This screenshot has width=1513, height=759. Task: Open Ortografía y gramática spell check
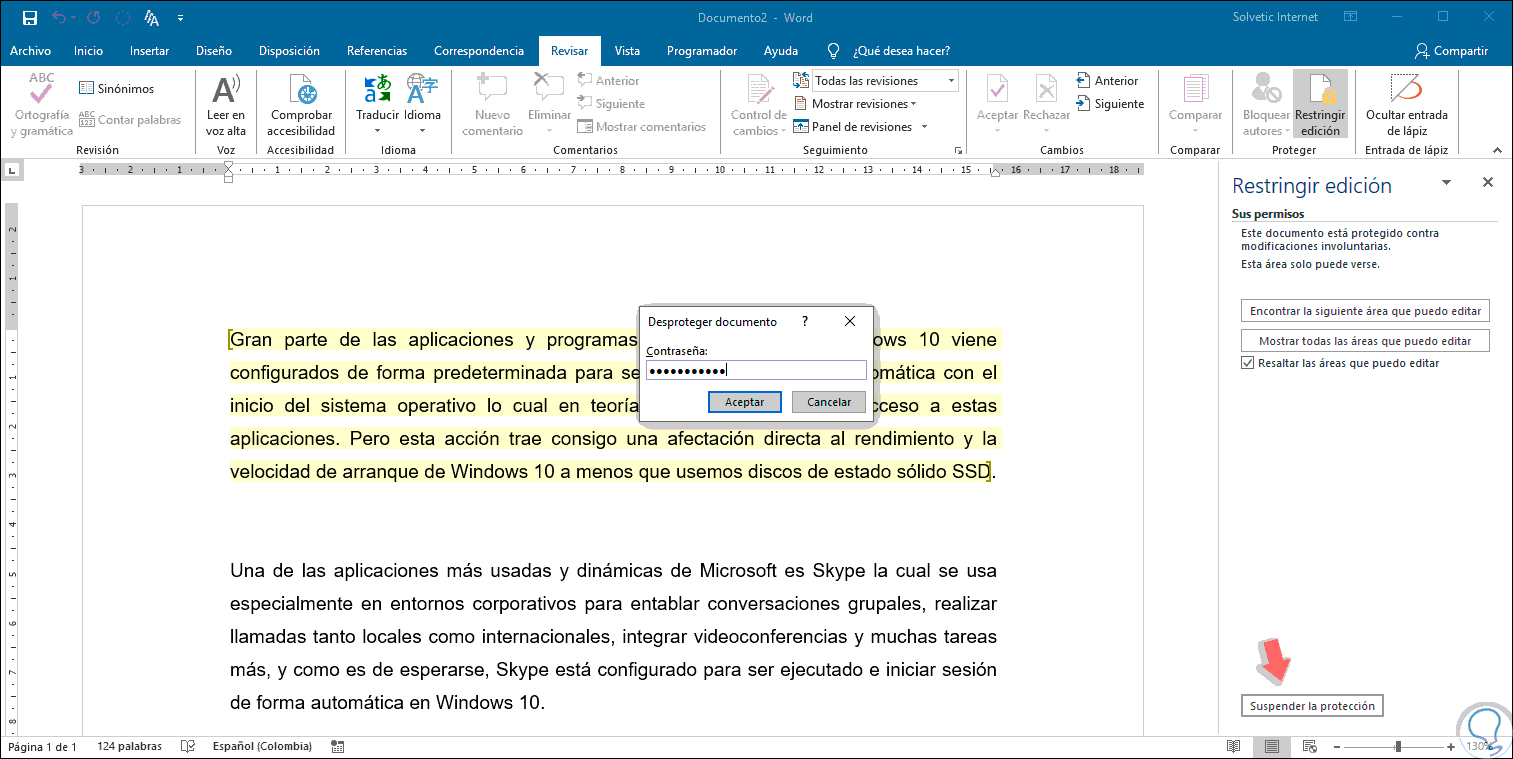(x=42, y=105)
